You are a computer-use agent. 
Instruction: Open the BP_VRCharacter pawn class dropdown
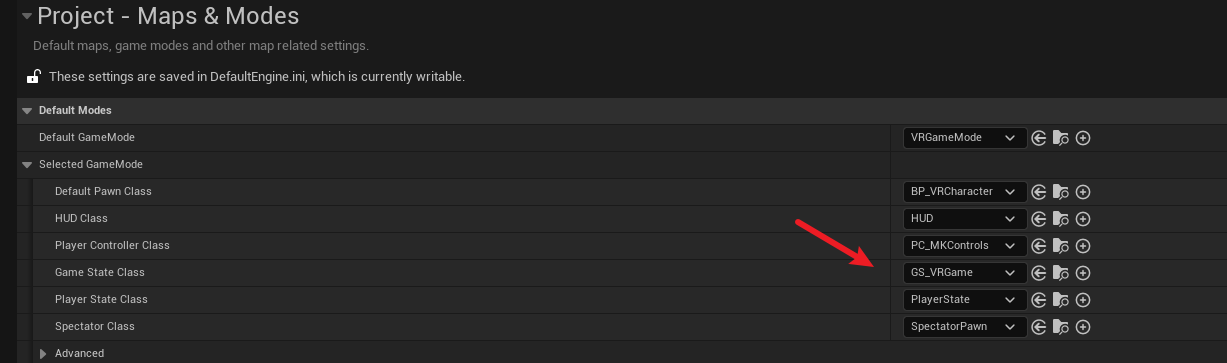[964, 192]
